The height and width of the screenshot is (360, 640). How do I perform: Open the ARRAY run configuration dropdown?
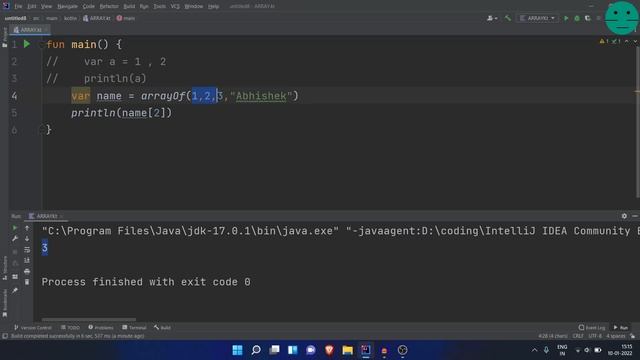tap(537, 18)
